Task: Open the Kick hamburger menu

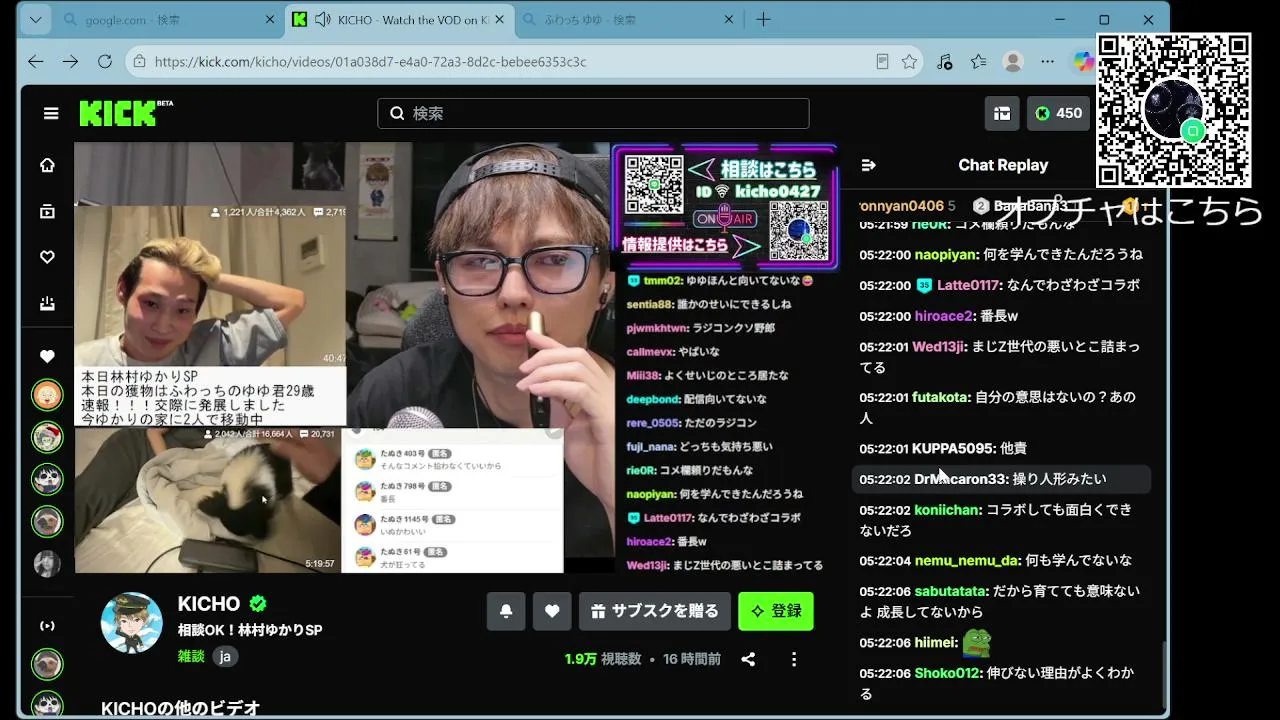Action: click(51, 113)
